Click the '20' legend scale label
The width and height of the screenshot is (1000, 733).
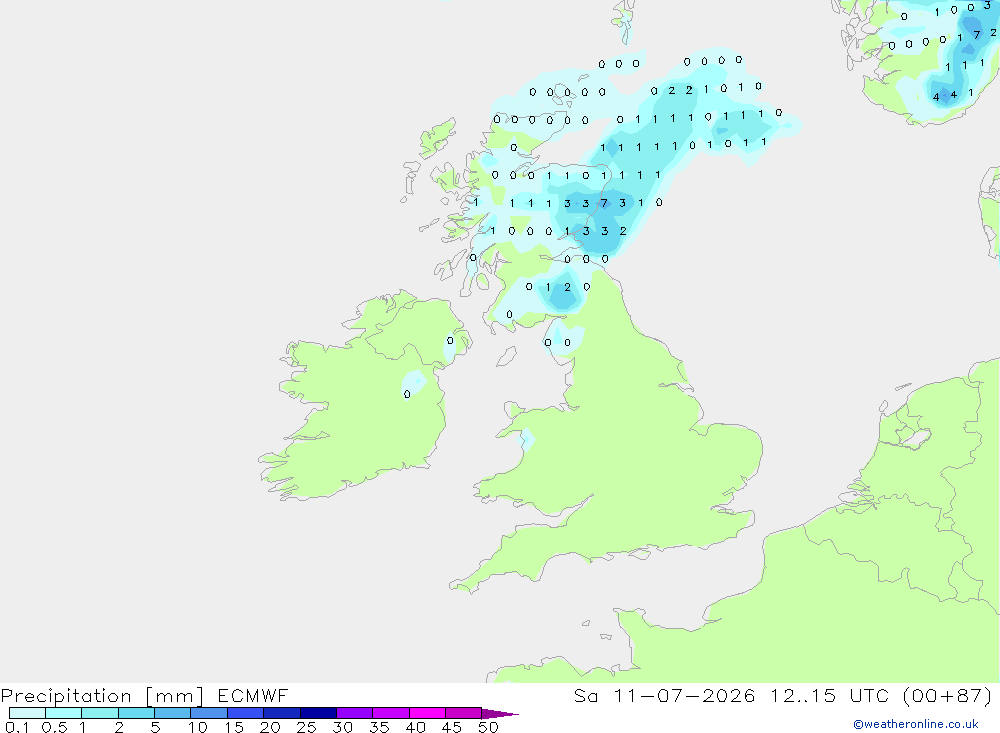[x=270, y=727]
